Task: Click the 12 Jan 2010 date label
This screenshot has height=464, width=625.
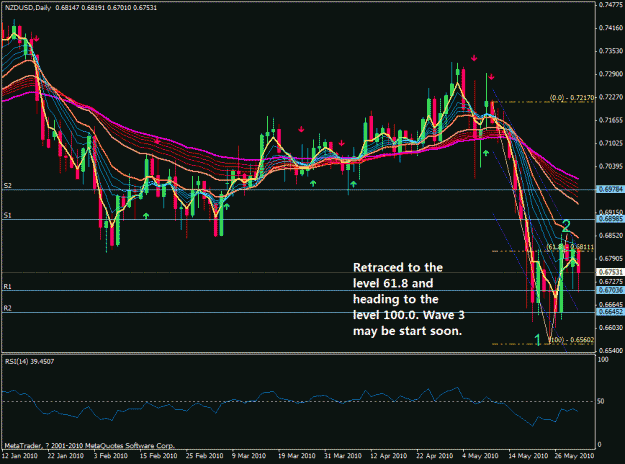Action: click(x=20, y=456)
